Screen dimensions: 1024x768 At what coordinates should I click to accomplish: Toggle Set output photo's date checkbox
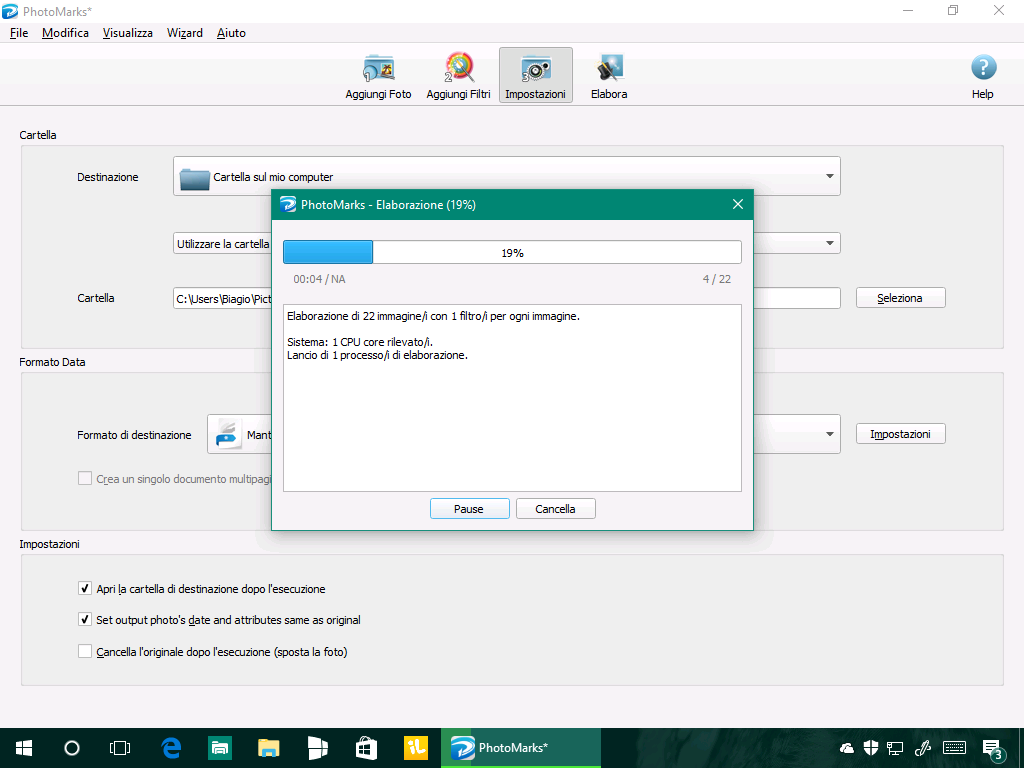pos(85,619)
